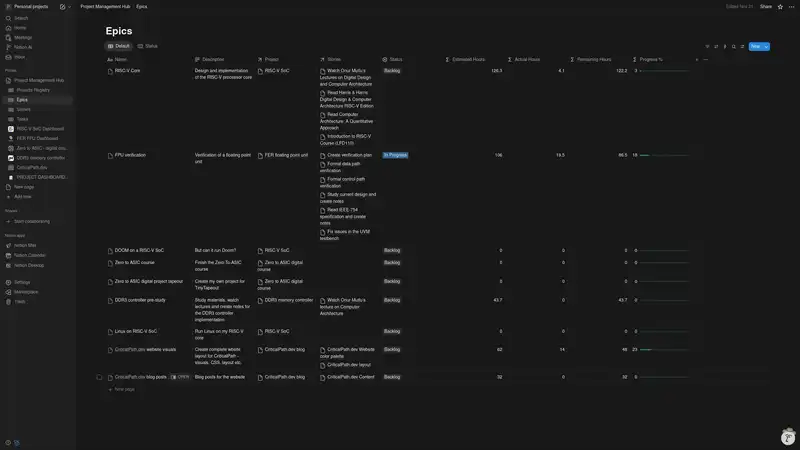This screenshot has height=450, width=800.
Task: Favorite this page with the star icon
Action: (x=780, y=7)
